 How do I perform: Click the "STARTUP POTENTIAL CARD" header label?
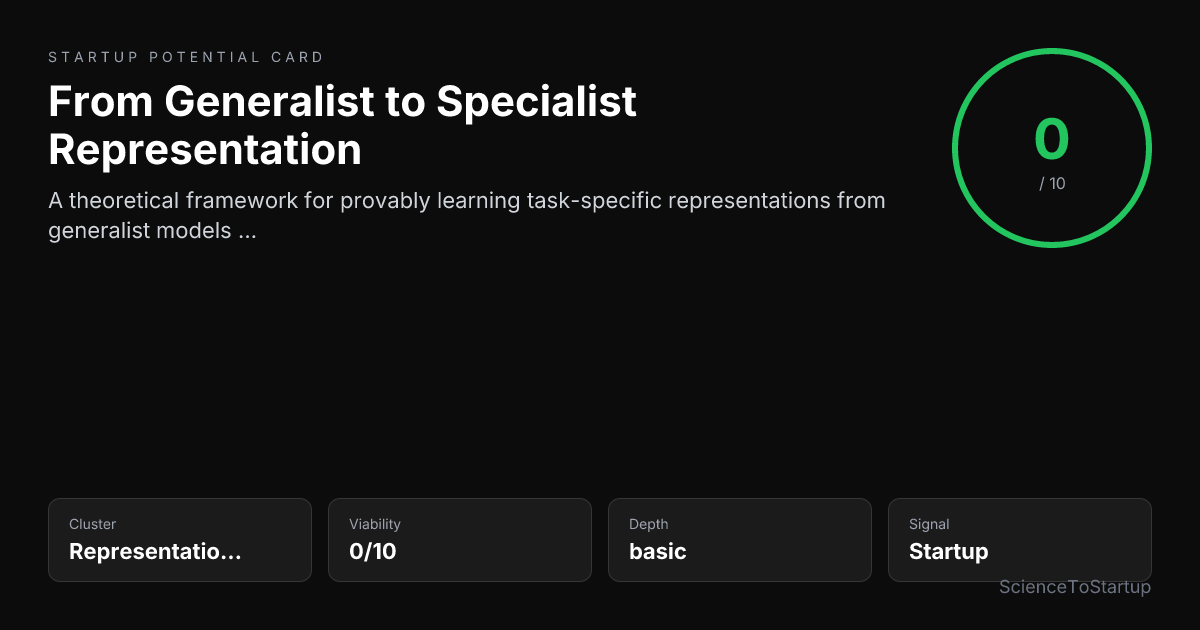pos(186,57)
